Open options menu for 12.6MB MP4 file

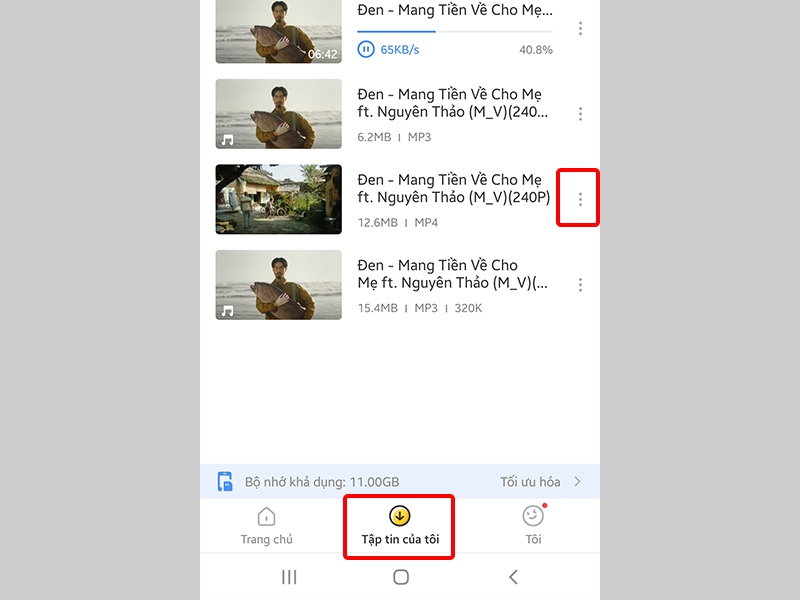pos(580,199)
